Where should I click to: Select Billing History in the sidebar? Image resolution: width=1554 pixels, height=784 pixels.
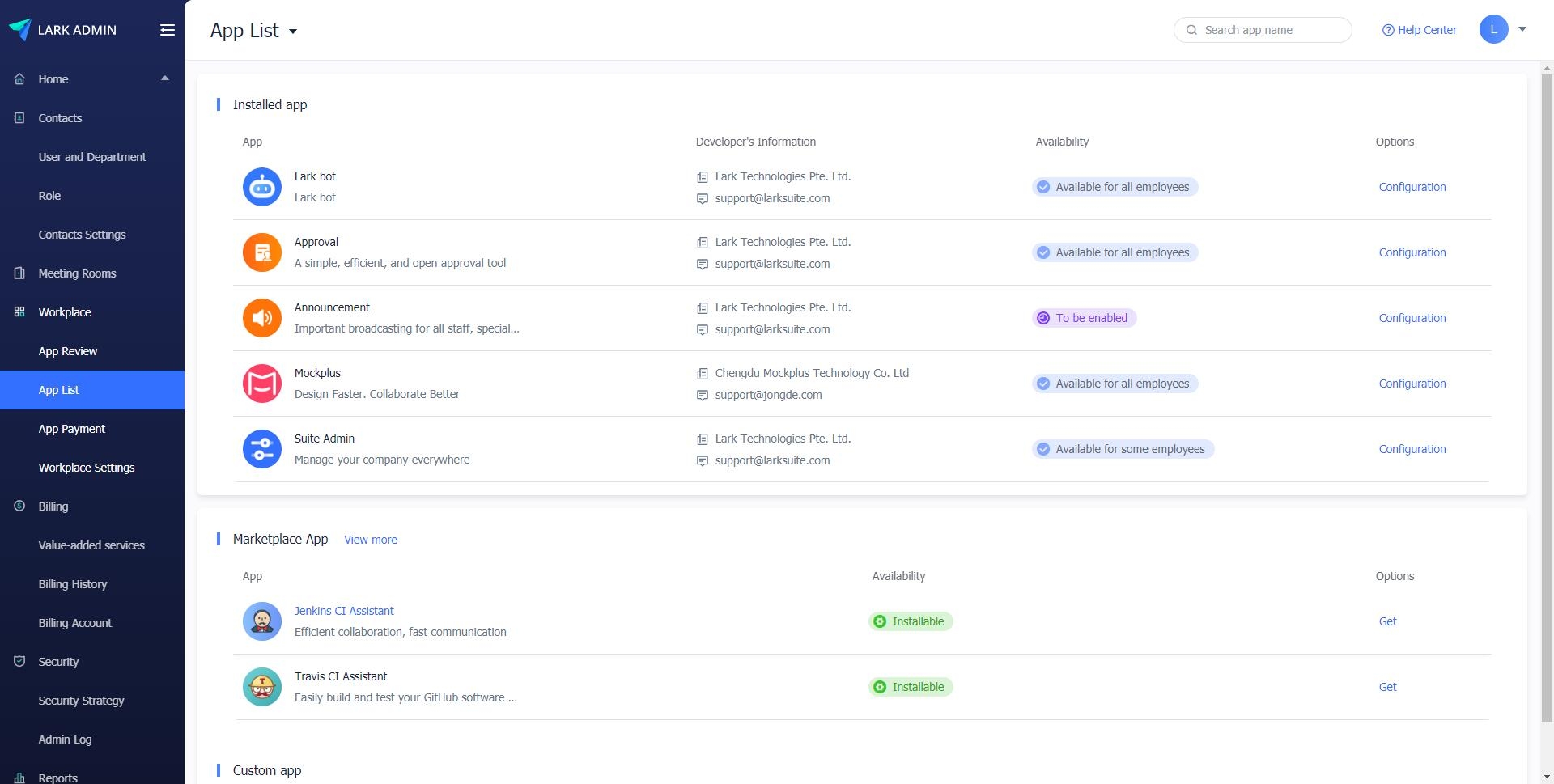point(73,584)
